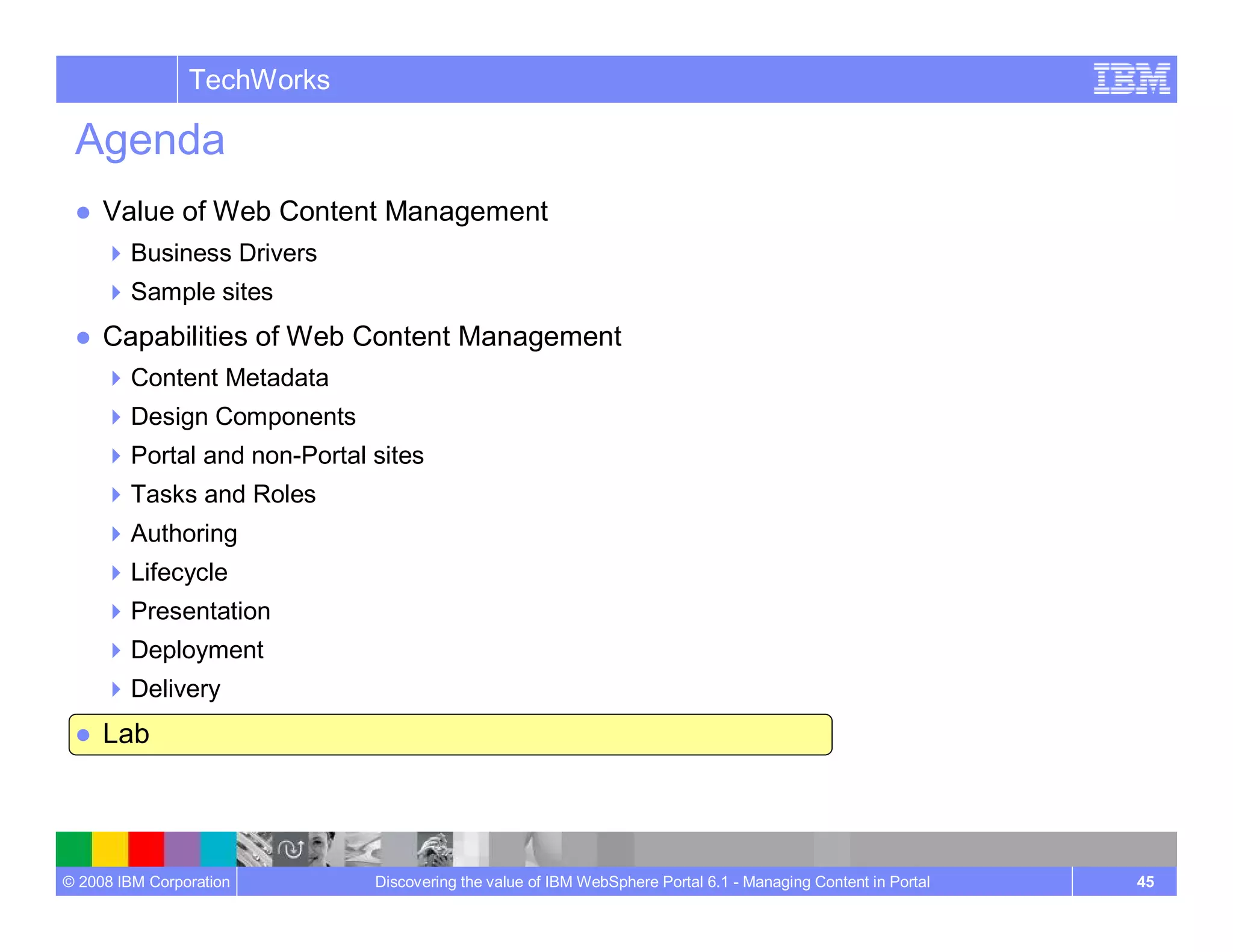
Task: Click the arrow bullet beside Deployment
Action: (x=116, y=651)
